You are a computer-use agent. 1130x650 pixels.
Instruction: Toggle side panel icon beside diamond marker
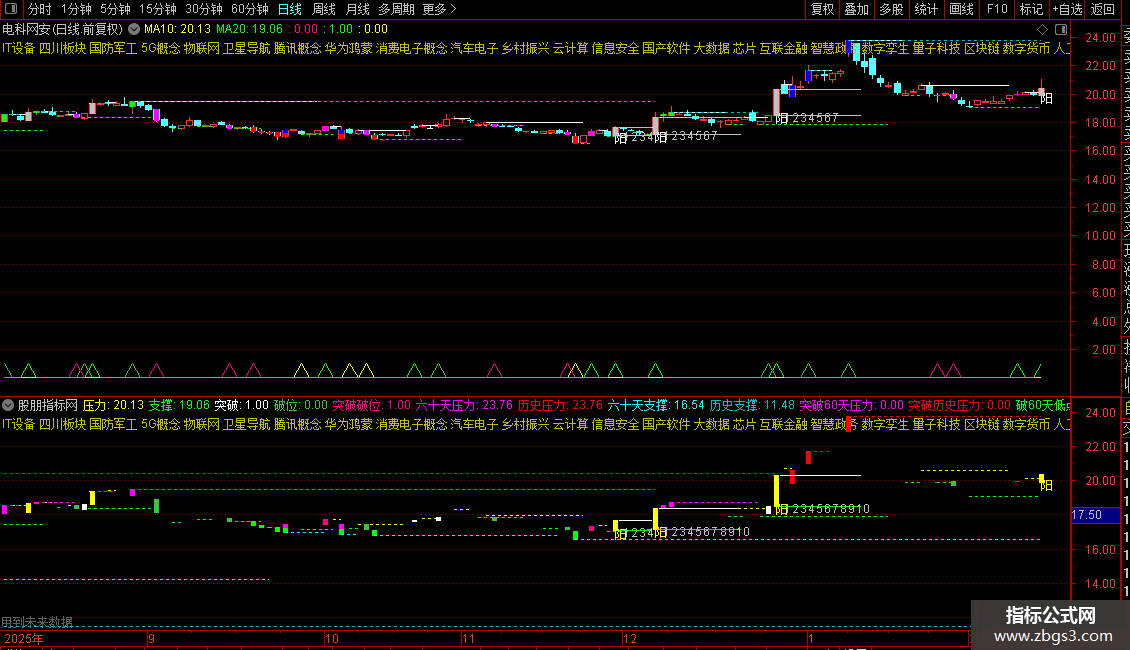(x=1061, y=30)
